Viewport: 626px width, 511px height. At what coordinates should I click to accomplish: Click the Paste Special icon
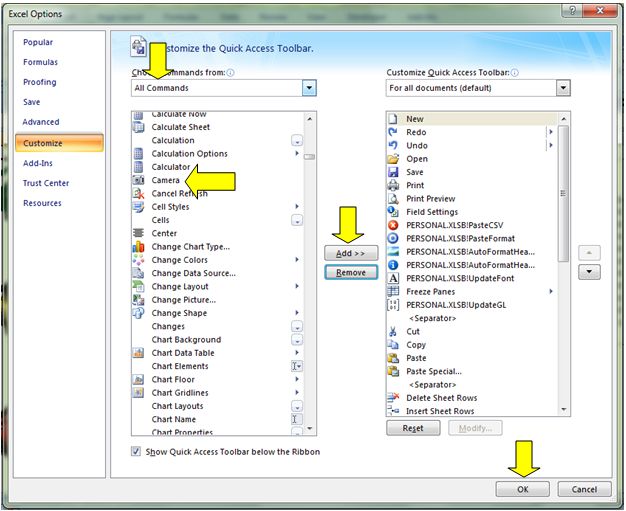click(x=393, y=371)
